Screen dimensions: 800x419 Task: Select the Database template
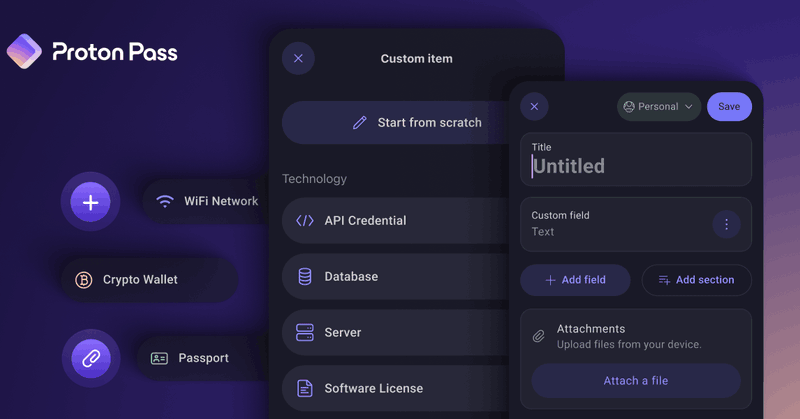(x=395, y=277)
